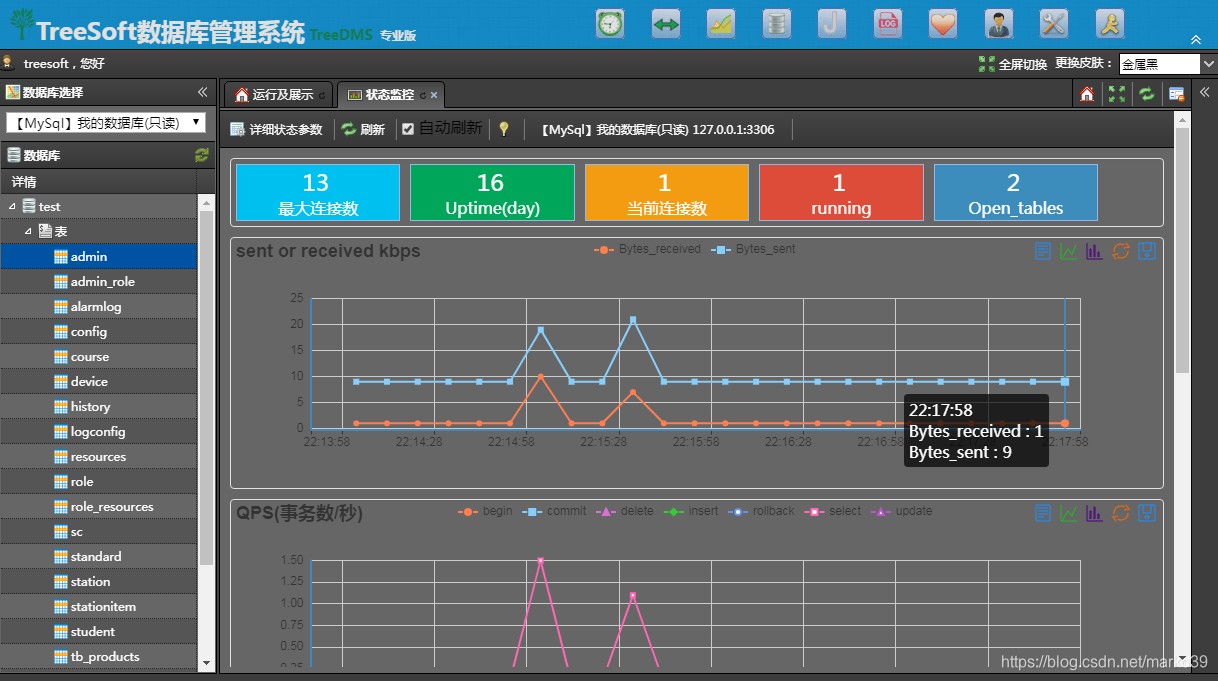Screen dimensions: 1218x681
Task: Click the J icon in header
Action: (x=832, y=24)
